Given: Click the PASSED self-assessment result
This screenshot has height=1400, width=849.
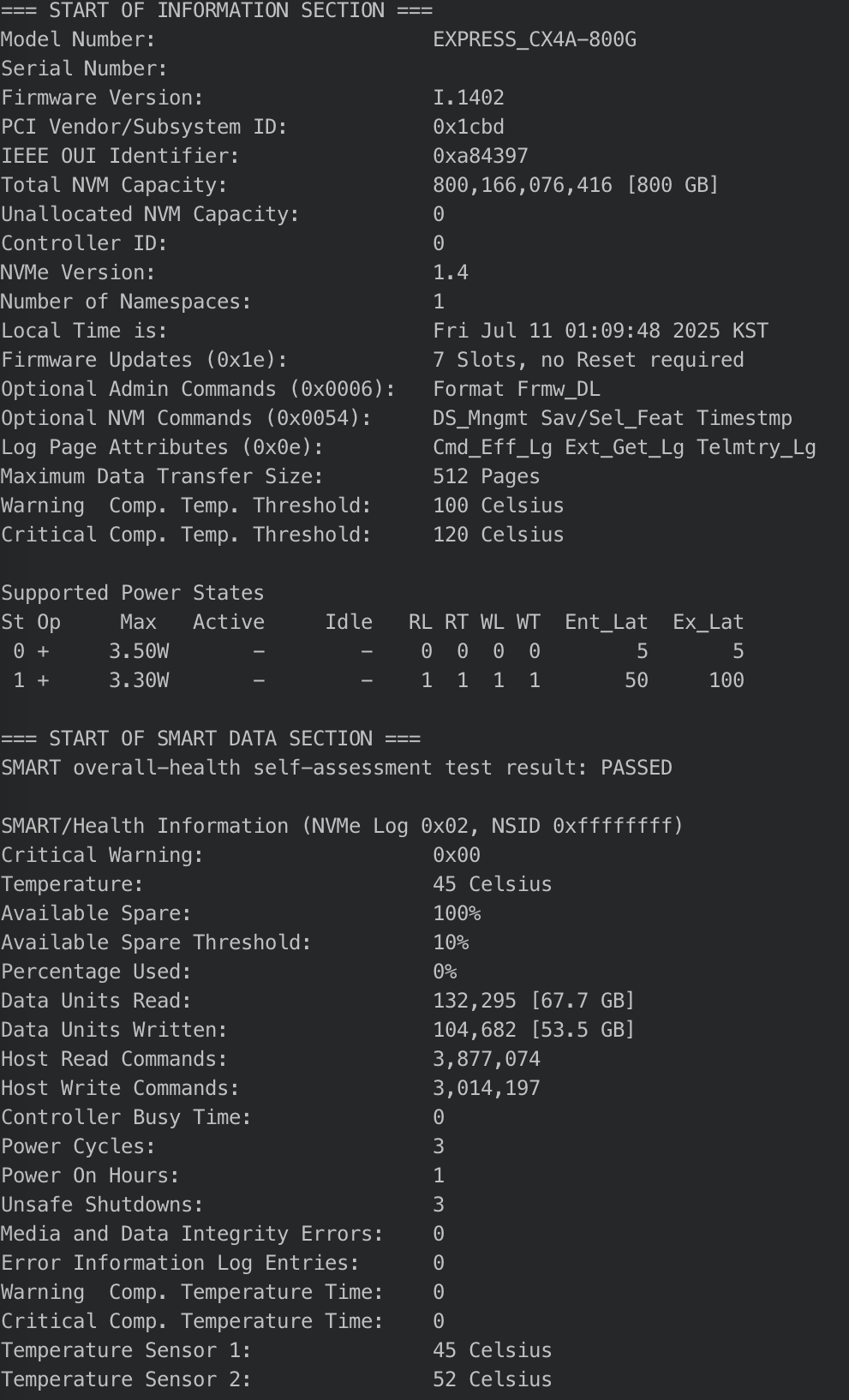Looking at the screenshot, I should (637, 768).
